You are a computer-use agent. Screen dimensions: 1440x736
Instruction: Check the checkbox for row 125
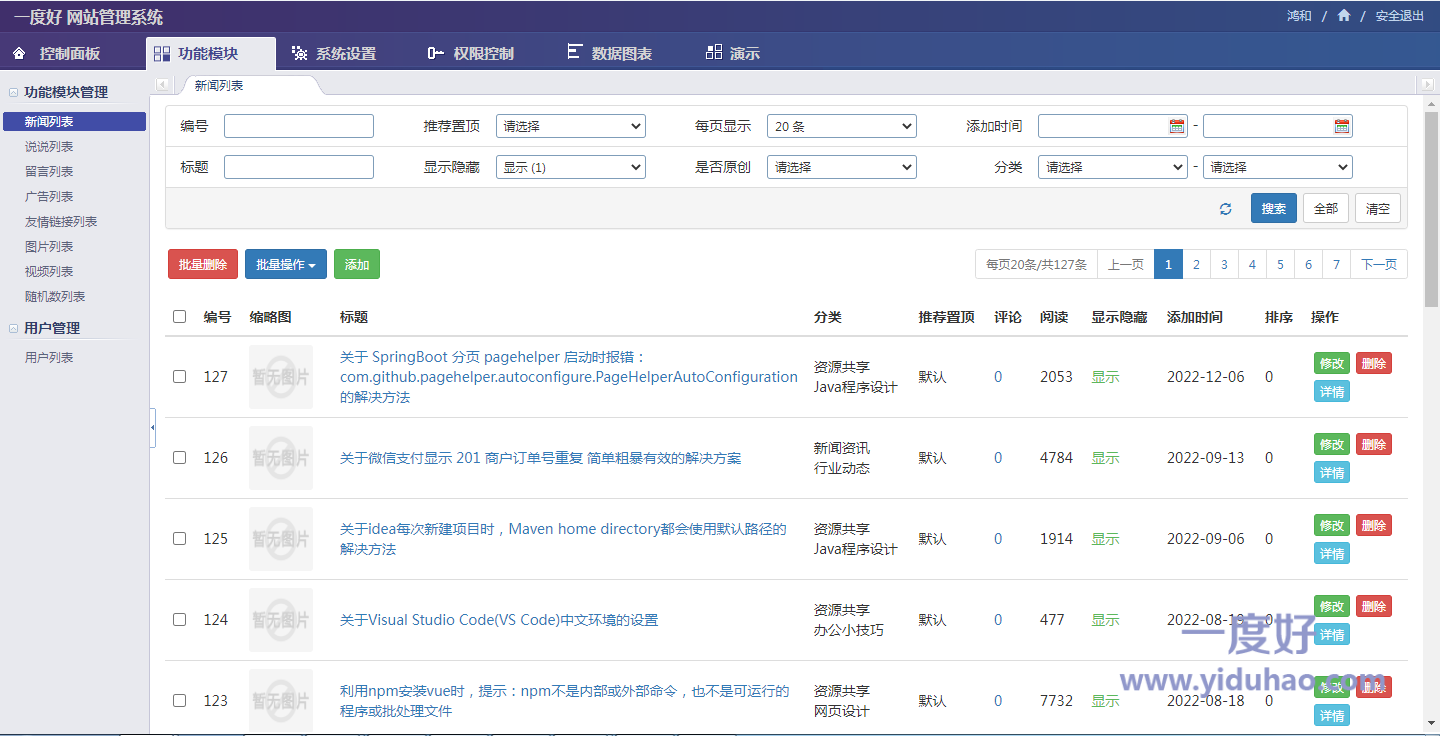[180, 538]
